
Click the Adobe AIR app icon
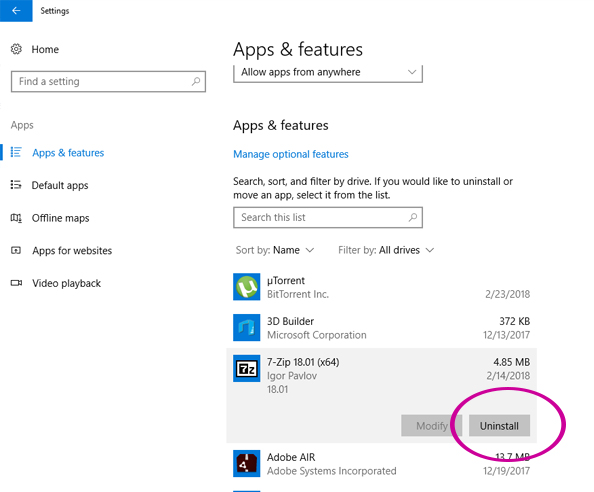[247, 464]
